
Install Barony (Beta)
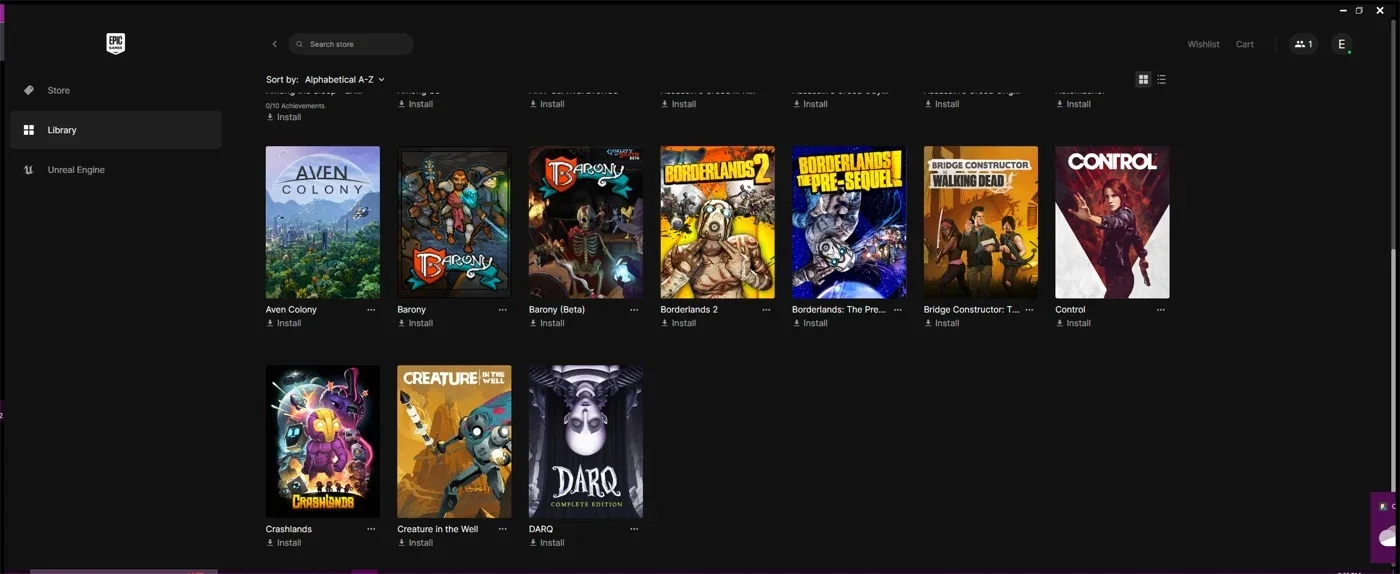[x=547, y=323]
